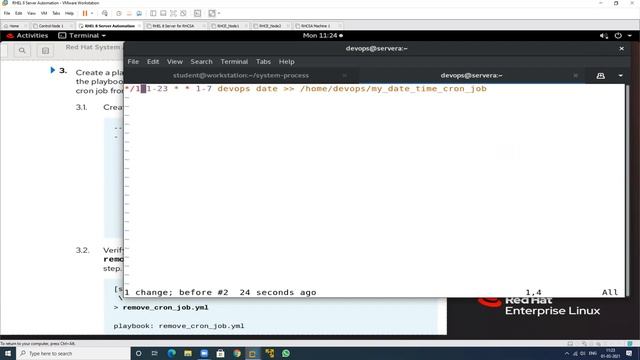Click the manage snapshots toolbar icon
Viewport: 640px width, 360px height.
pyautogui.click(x=139, y=13)
